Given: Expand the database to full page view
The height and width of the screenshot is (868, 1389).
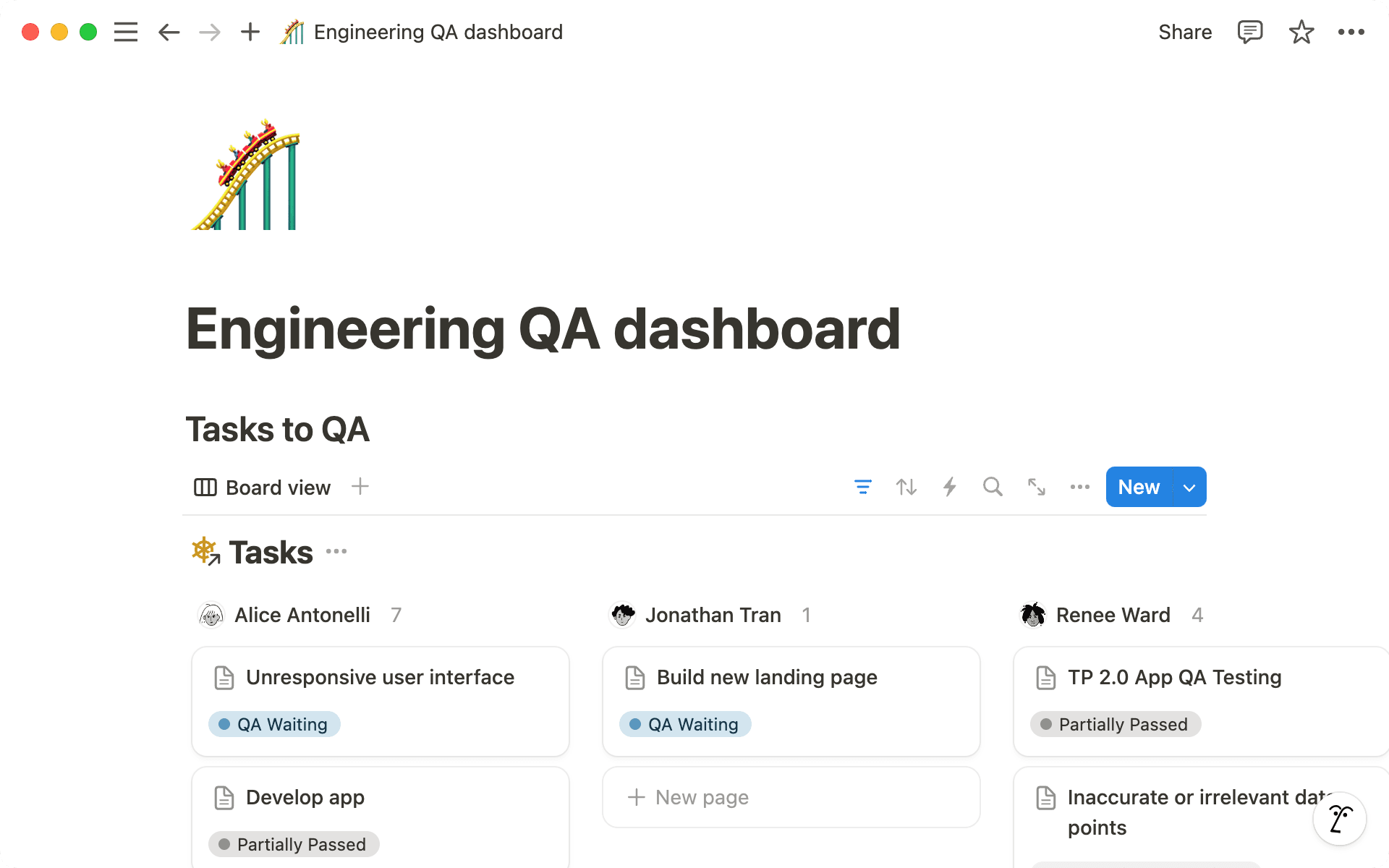Looking at the screenshot, I should (1036, 487).
